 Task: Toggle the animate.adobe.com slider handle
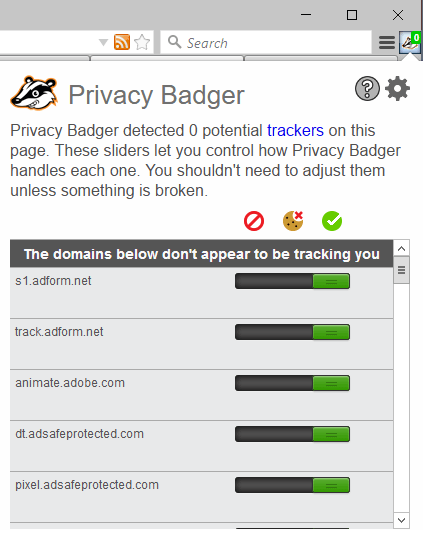coord(331,383)
